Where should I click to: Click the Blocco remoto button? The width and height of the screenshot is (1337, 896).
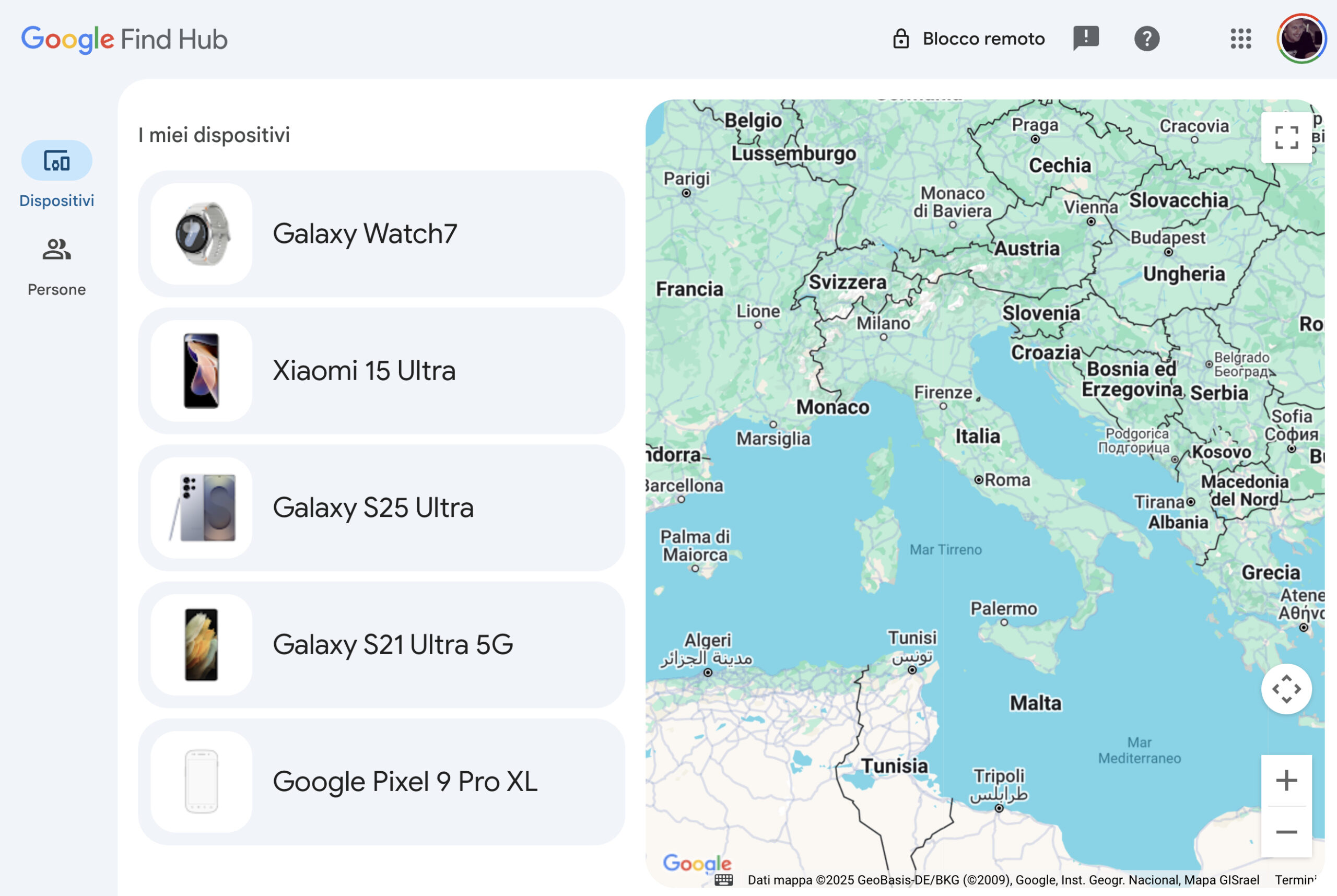point(969,39)
